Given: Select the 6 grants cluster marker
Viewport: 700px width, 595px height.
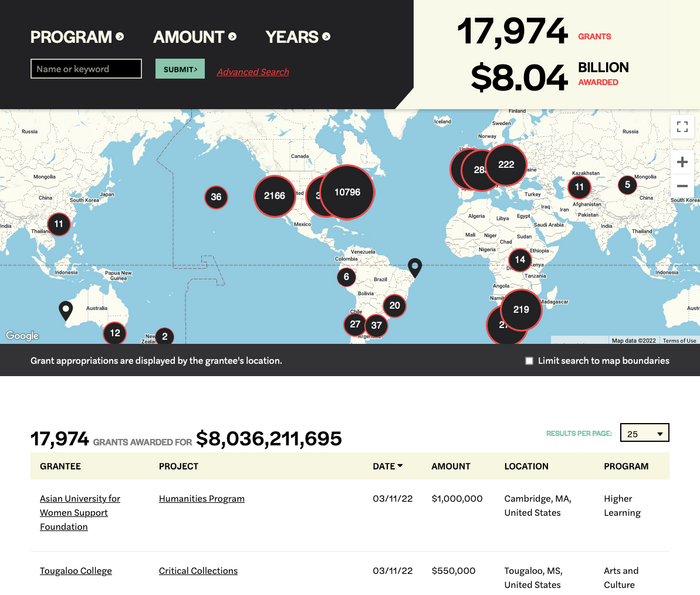Looking at the screenshot, I should click(346, 277).
